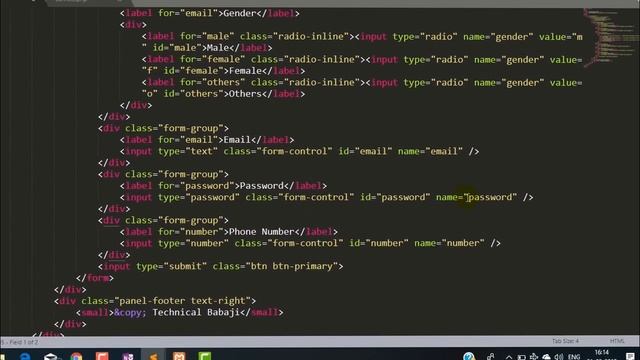This screenshot has width=640, height=360.
Task: Click name="email" attribute value
Action: tap(444, 151)
